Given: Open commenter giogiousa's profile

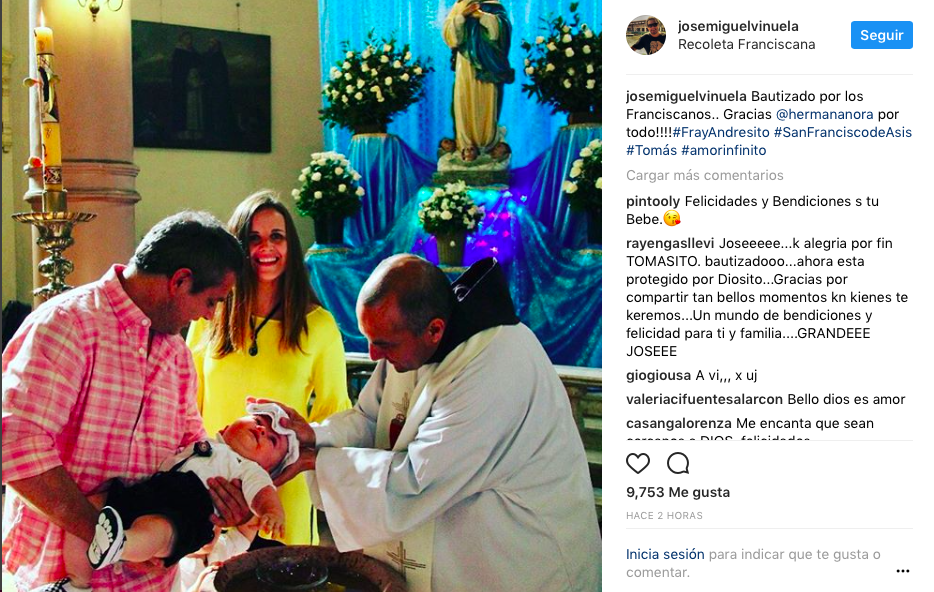Looking at the screenshot, I should [x=658, y=375].
